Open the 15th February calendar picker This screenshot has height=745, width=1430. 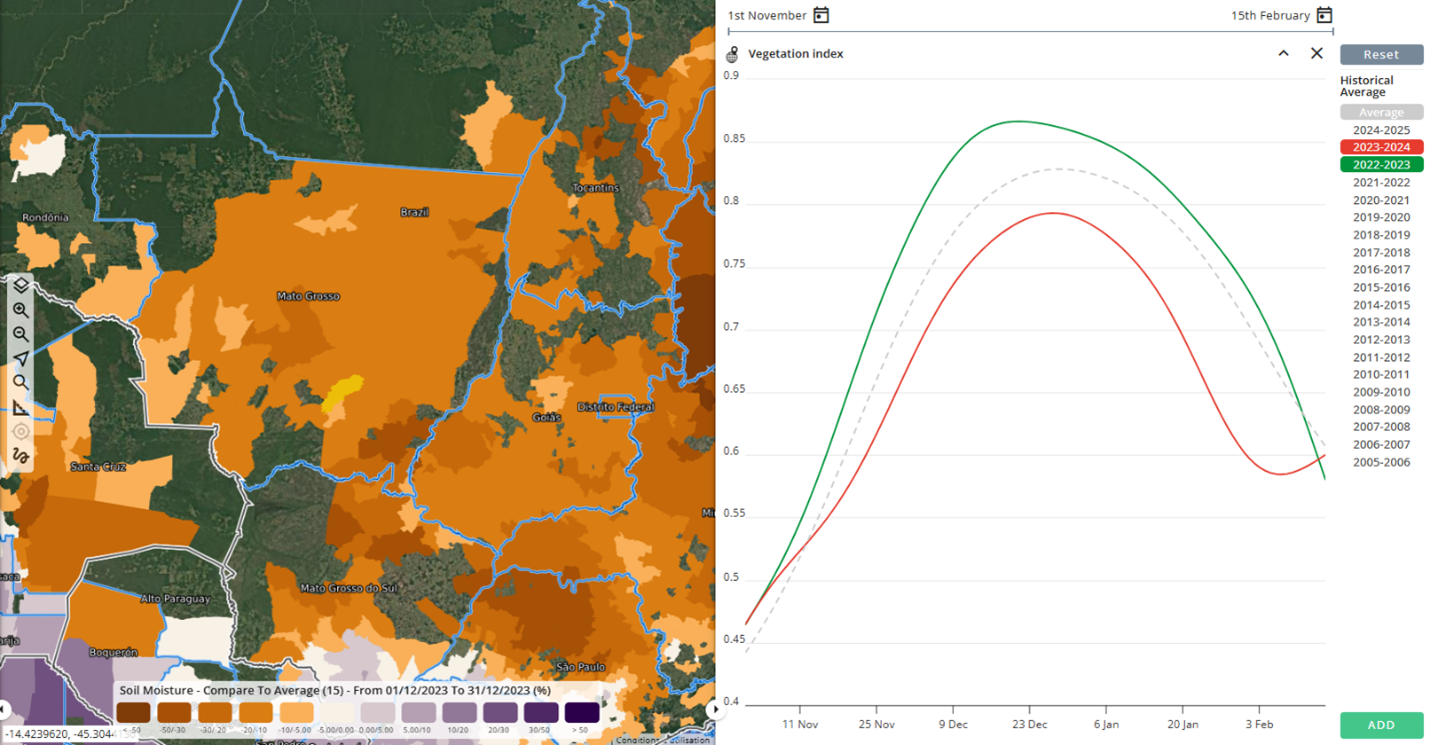[x=1325, y=15]
